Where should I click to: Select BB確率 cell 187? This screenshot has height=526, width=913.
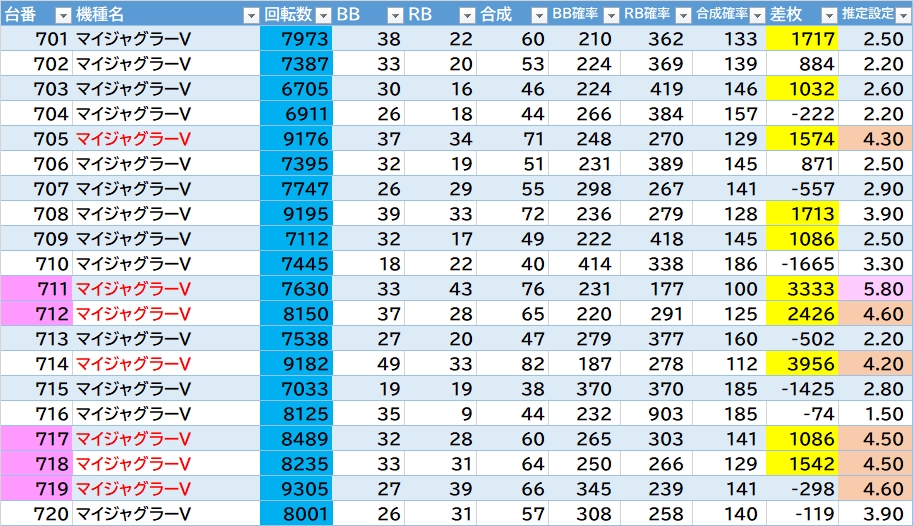(585, 363)
